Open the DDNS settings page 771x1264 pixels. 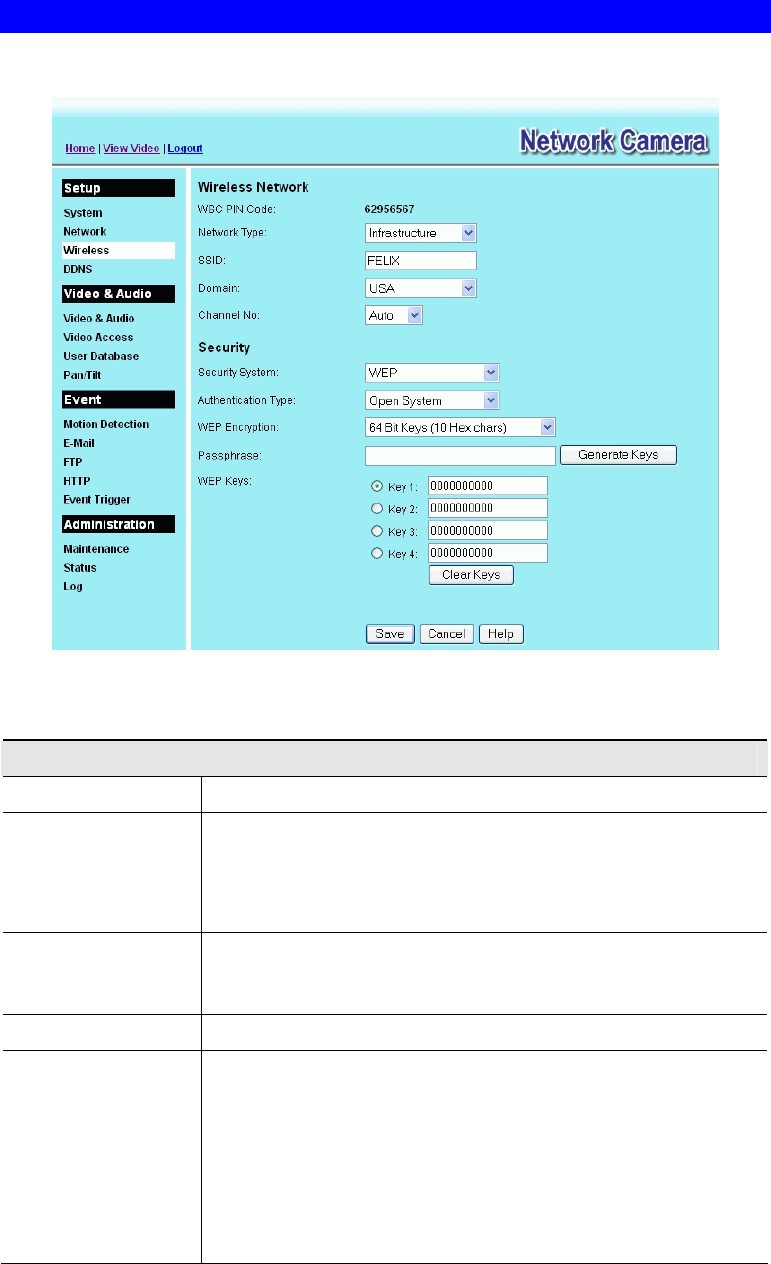(78, 269)
